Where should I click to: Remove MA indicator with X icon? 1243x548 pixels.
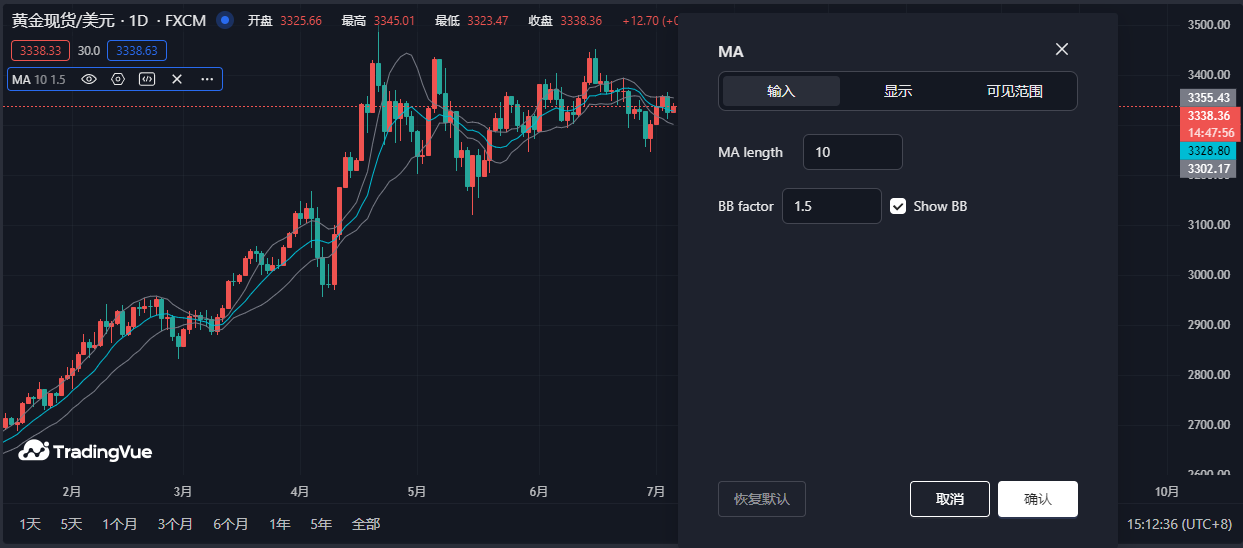pyautogui.click(x=177, y=79)
